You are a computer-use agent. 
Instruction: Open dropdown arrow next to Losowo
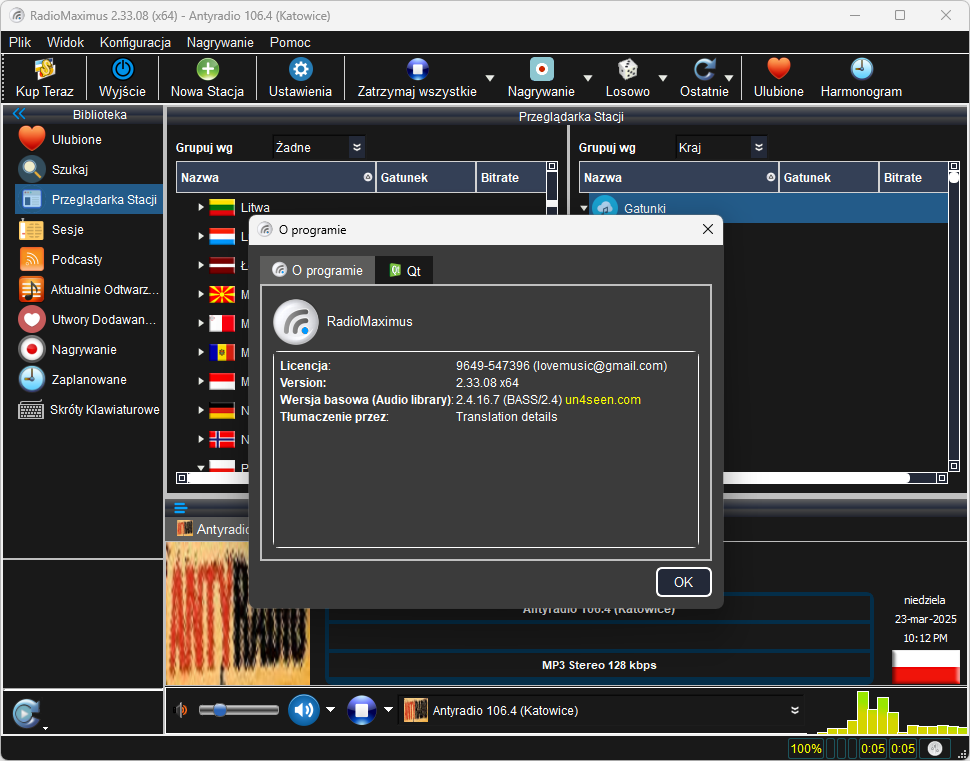pyautogui.click(x=663, y=78)
